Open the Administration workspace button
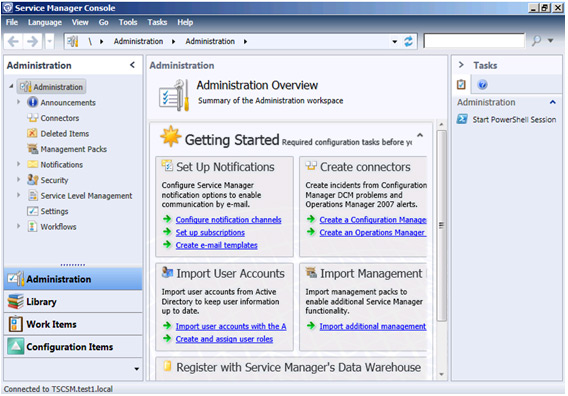Viewport: 568px width, 396px height. point(73,279)
